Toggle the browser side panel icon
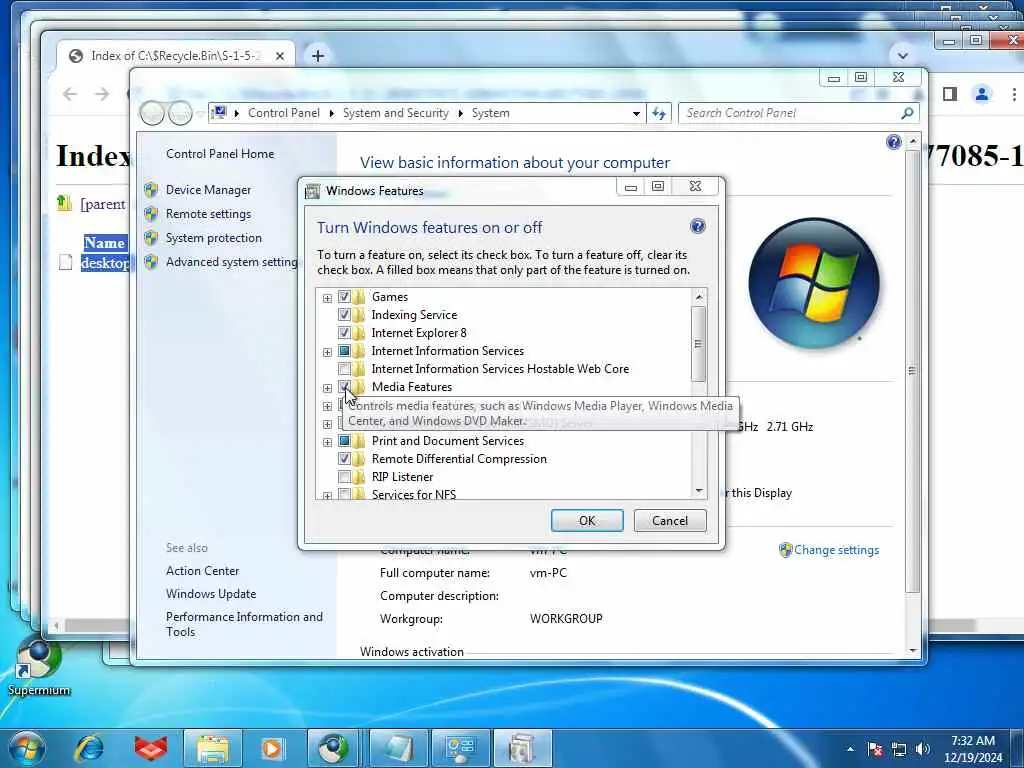1024x768 pixels. click(950, 94)
